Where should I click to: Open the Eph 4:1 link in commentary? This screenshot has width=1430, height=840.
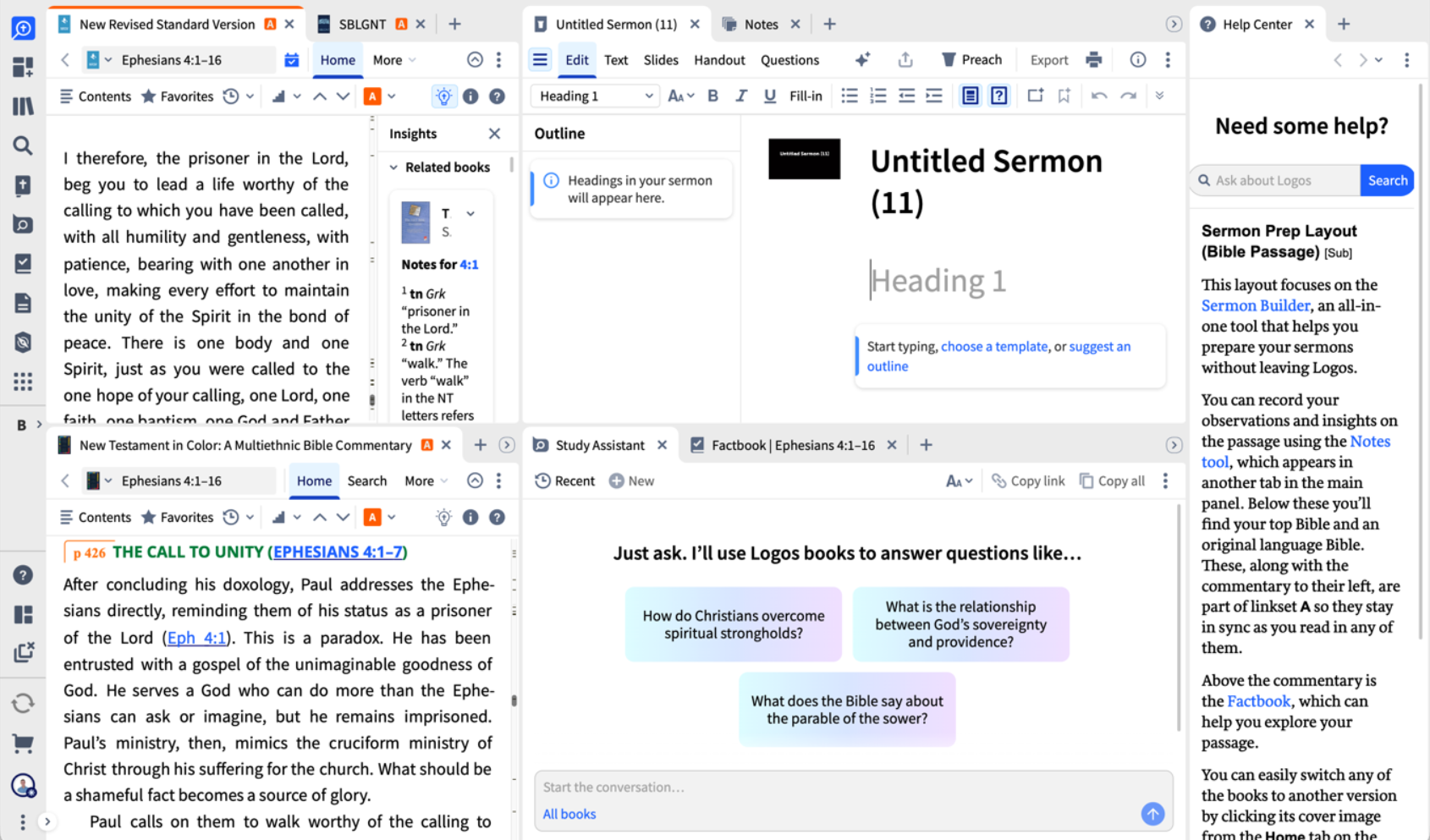click(196, 638)
